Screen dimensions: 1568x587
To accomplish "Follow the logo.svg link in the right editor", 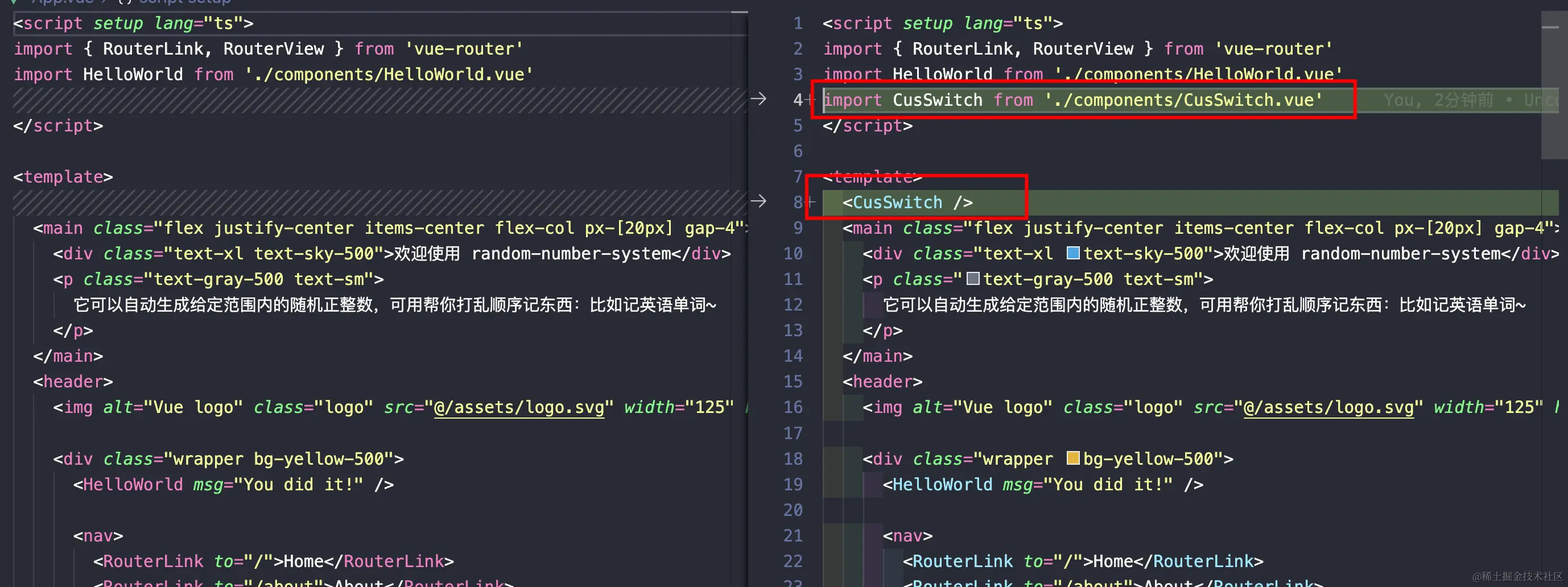I will 1331,407.
